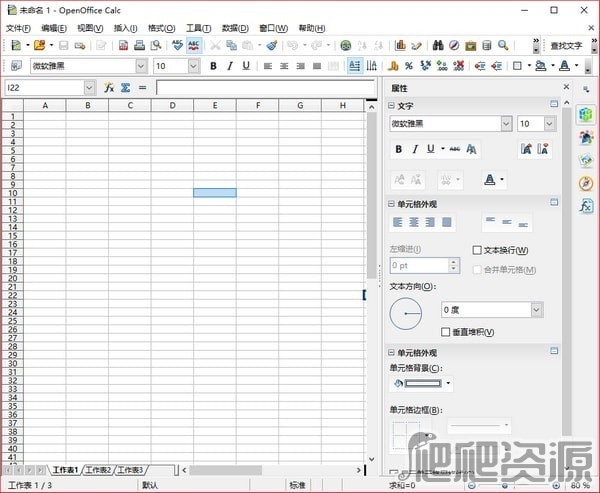Open the sidebar Gallery icon

click(x=586, y=160)
